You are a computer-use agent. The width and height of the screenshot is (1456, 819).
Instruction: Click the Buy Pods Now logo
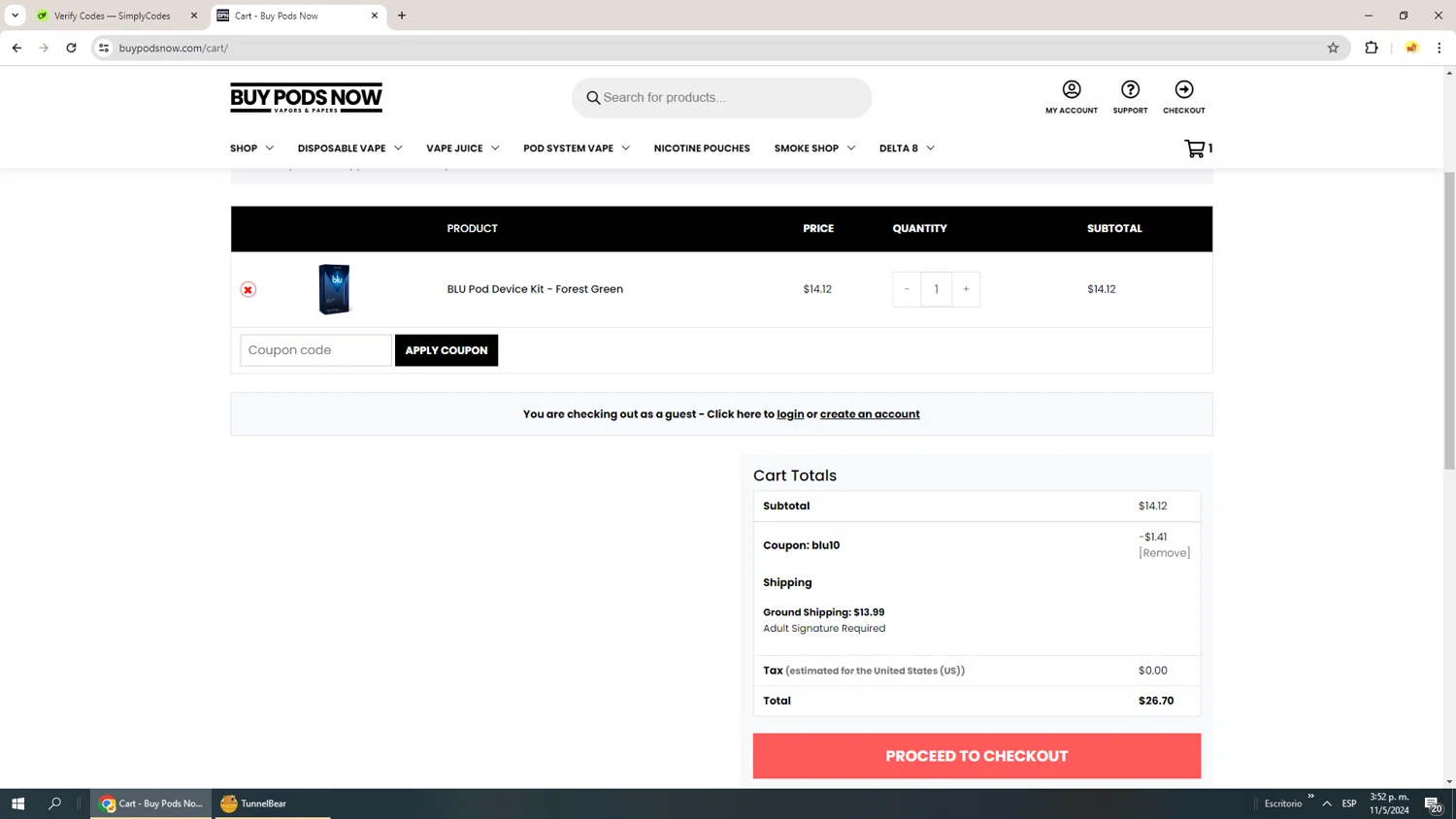click(306, 98)
